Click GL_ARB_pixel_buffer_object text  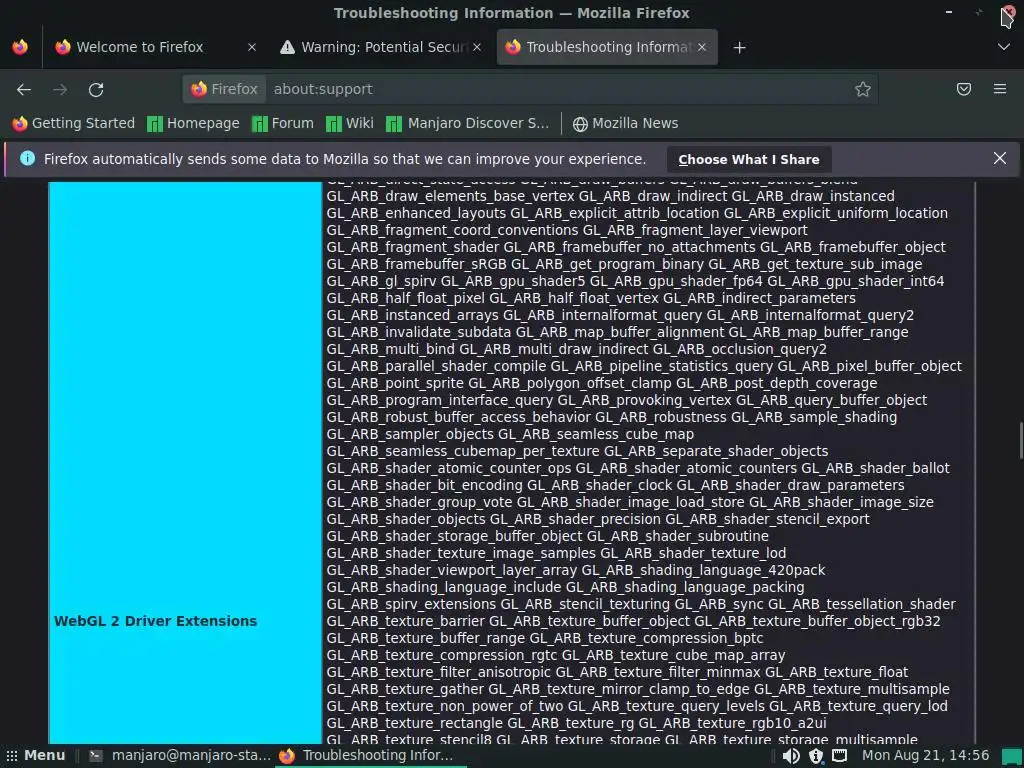tap(869, 366)
